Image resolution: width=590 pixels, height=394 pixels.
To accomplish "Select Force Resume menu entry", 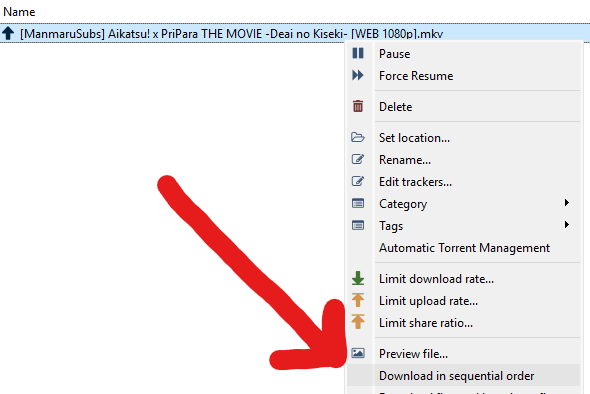I will point(463,76).
